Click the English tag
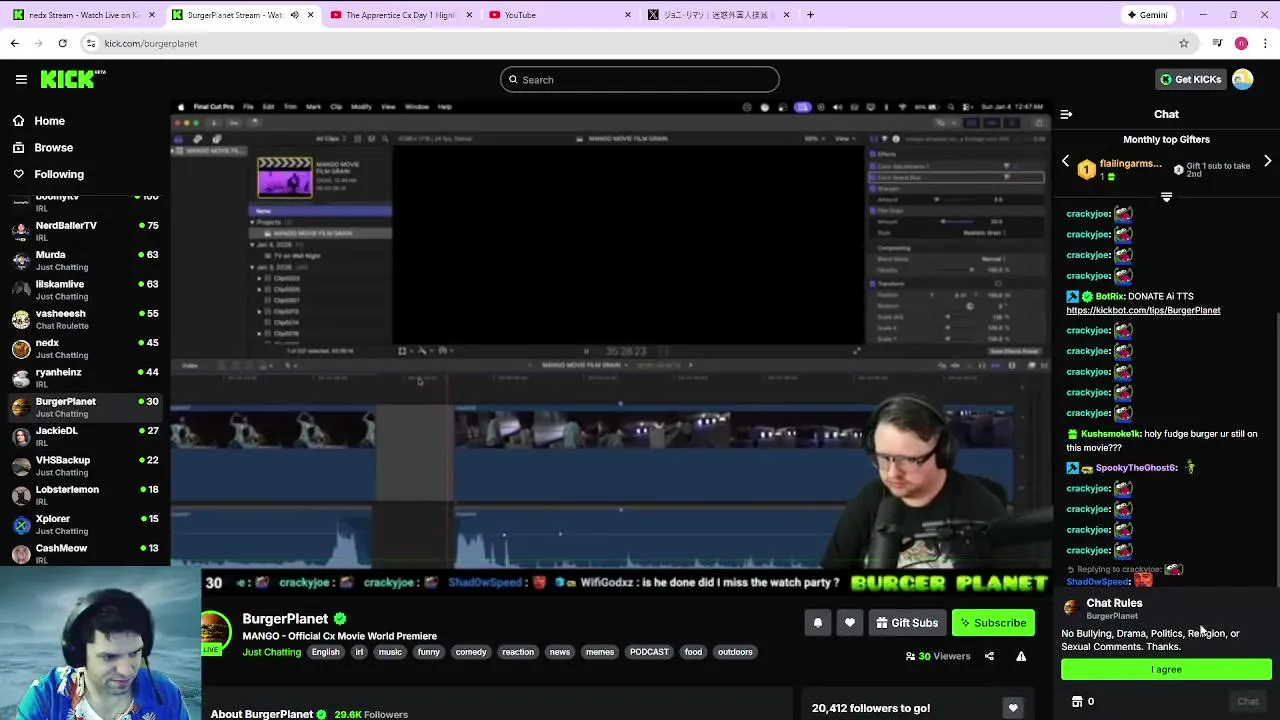Image resolution: width=1280 pixels, height=720 pixels. point(325,652)
